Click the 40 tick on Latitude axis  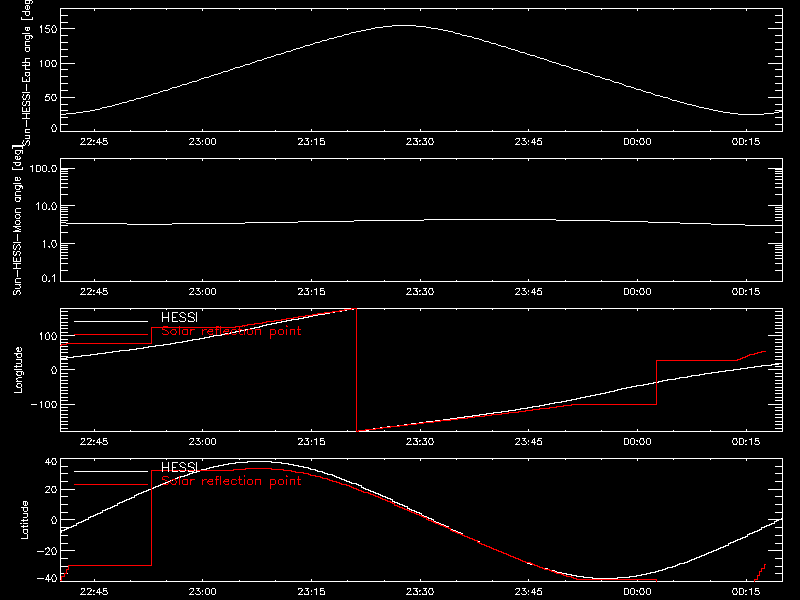51,462
